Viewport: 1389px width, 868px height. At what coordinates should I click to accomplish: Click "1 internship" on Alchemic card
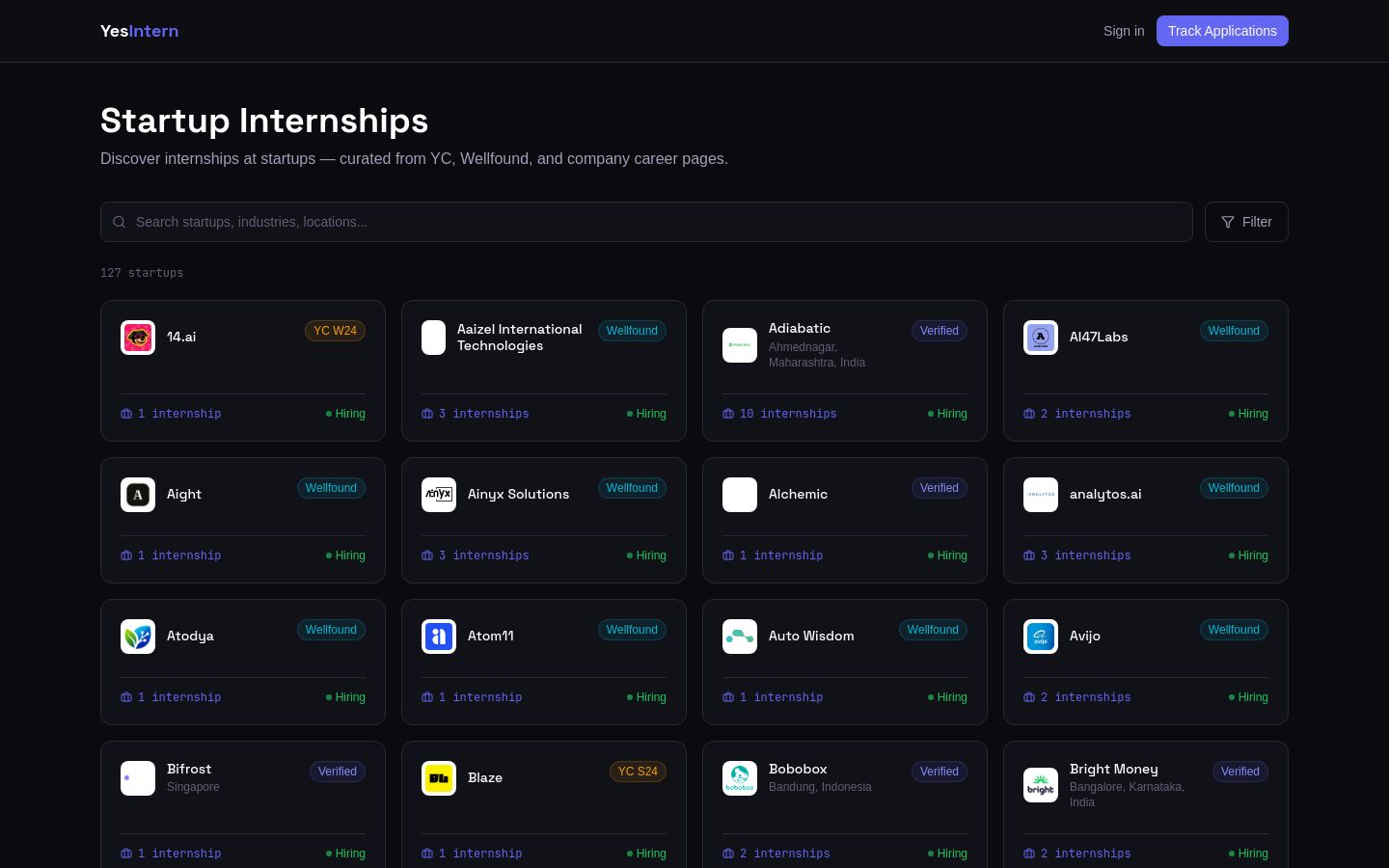pyautogui.click(x=781, y=556)
